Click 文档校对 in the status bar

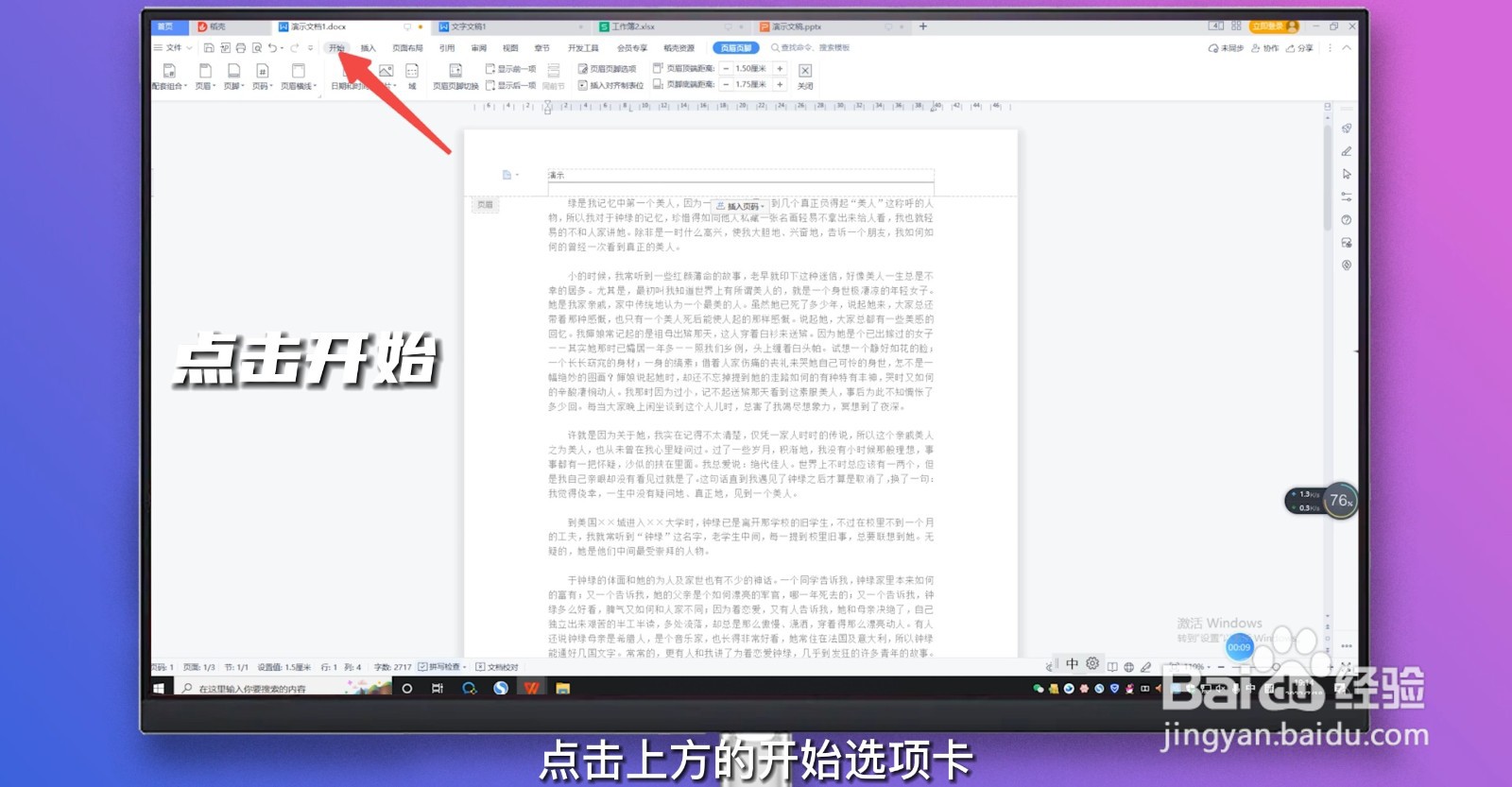click(x=498, y=667)
